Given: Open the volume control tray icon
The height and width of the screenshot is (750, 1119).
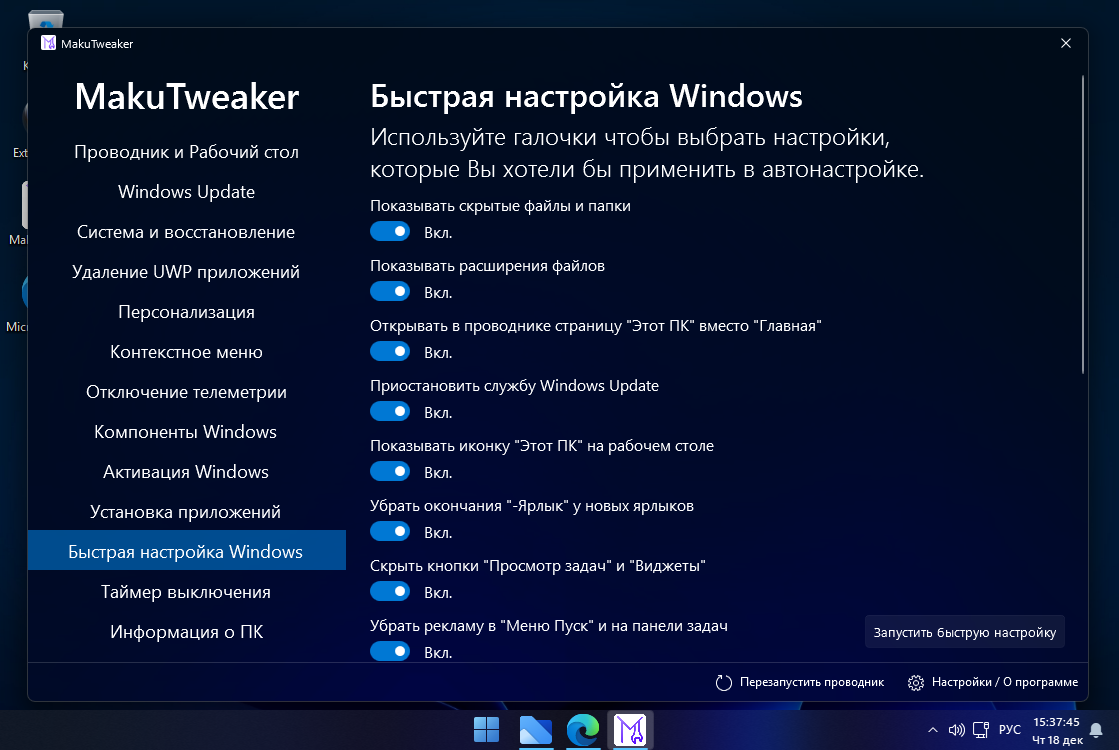Looking at the screenshot, I should [x=956, y=730].
